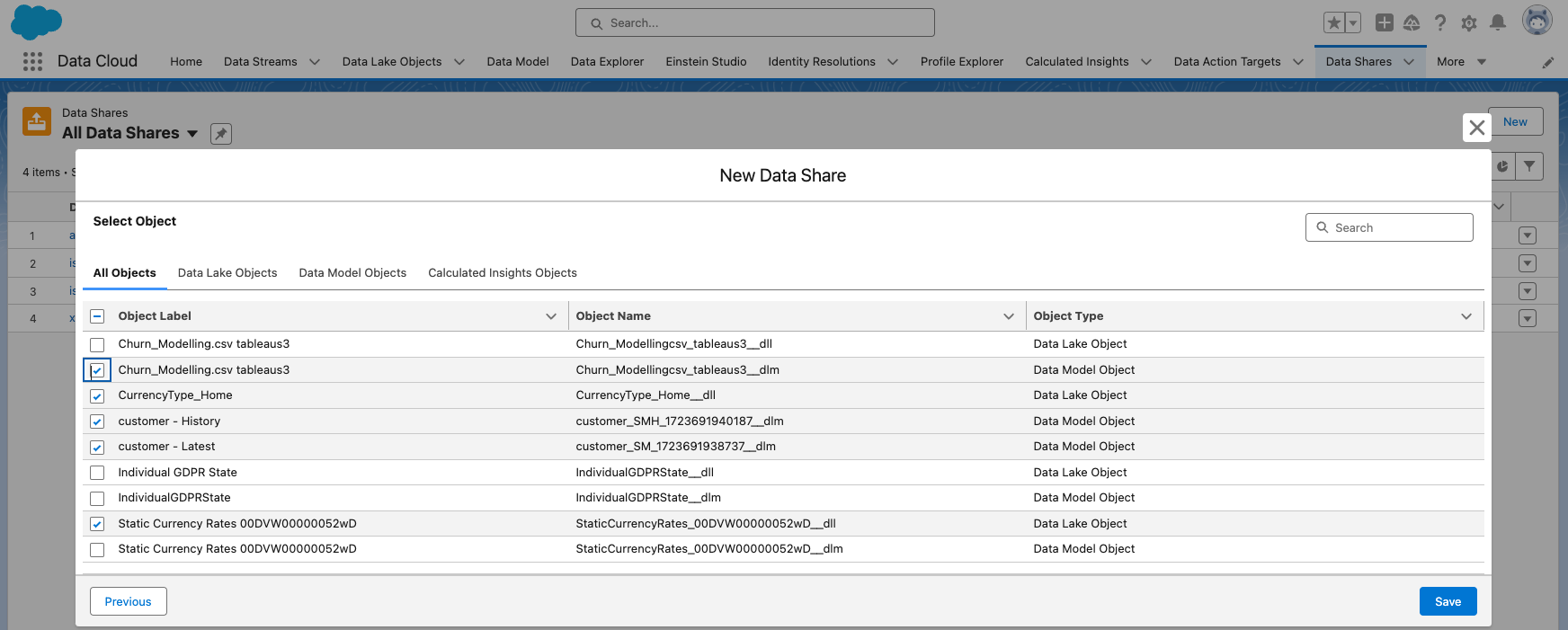
Task: Switch to Calculated Insights Objects tab
Action: tap(503, 273)
